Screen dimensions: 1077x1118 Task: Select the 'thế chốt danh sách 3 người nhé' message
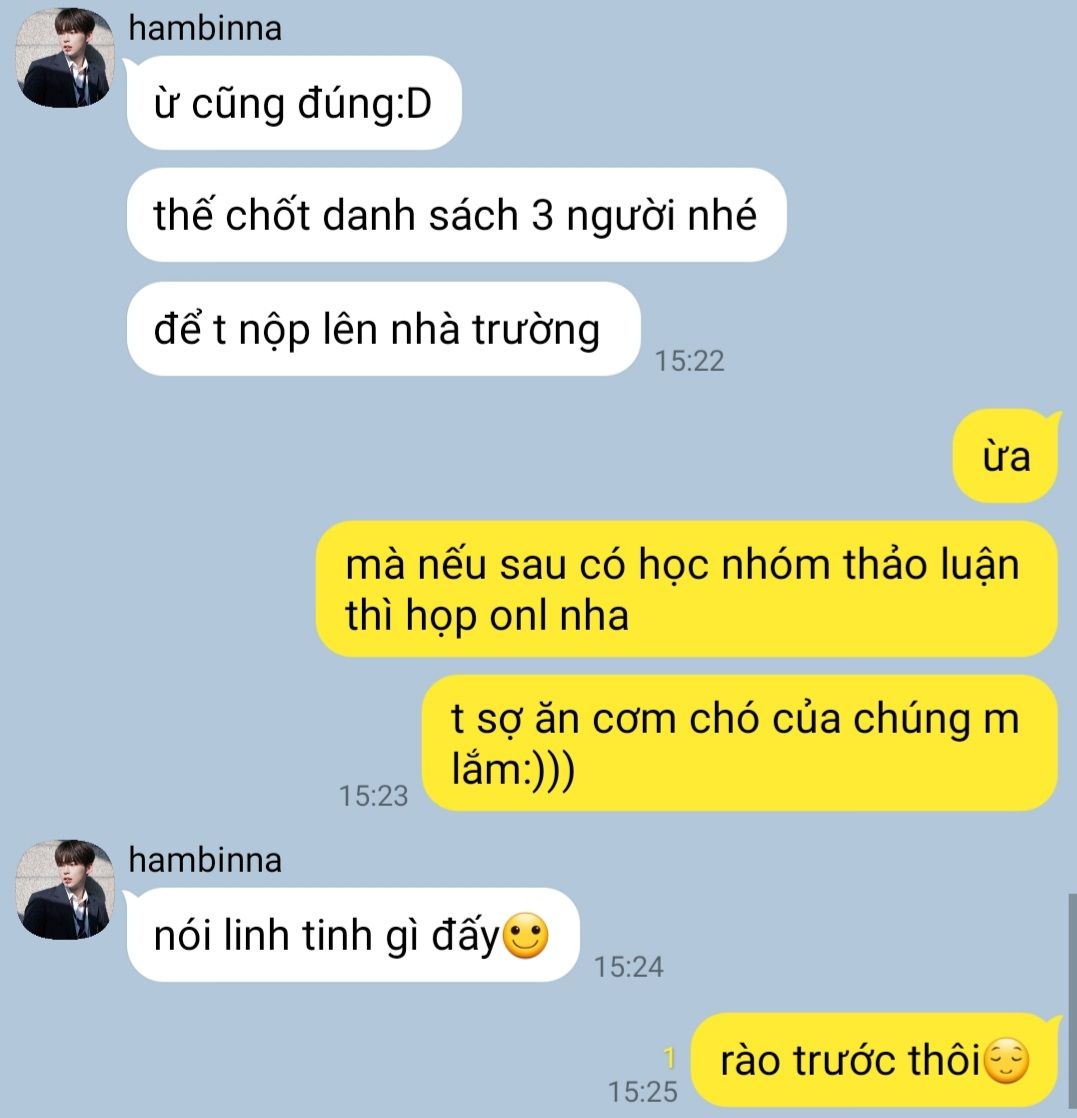(x=456, y=215)
